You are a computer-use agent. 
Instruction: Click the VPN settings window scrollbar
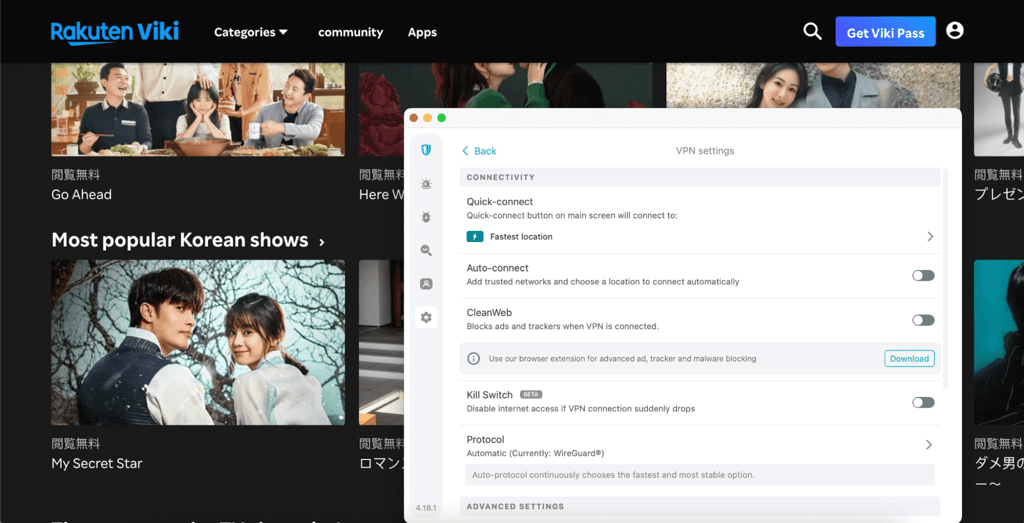(946, 278)
